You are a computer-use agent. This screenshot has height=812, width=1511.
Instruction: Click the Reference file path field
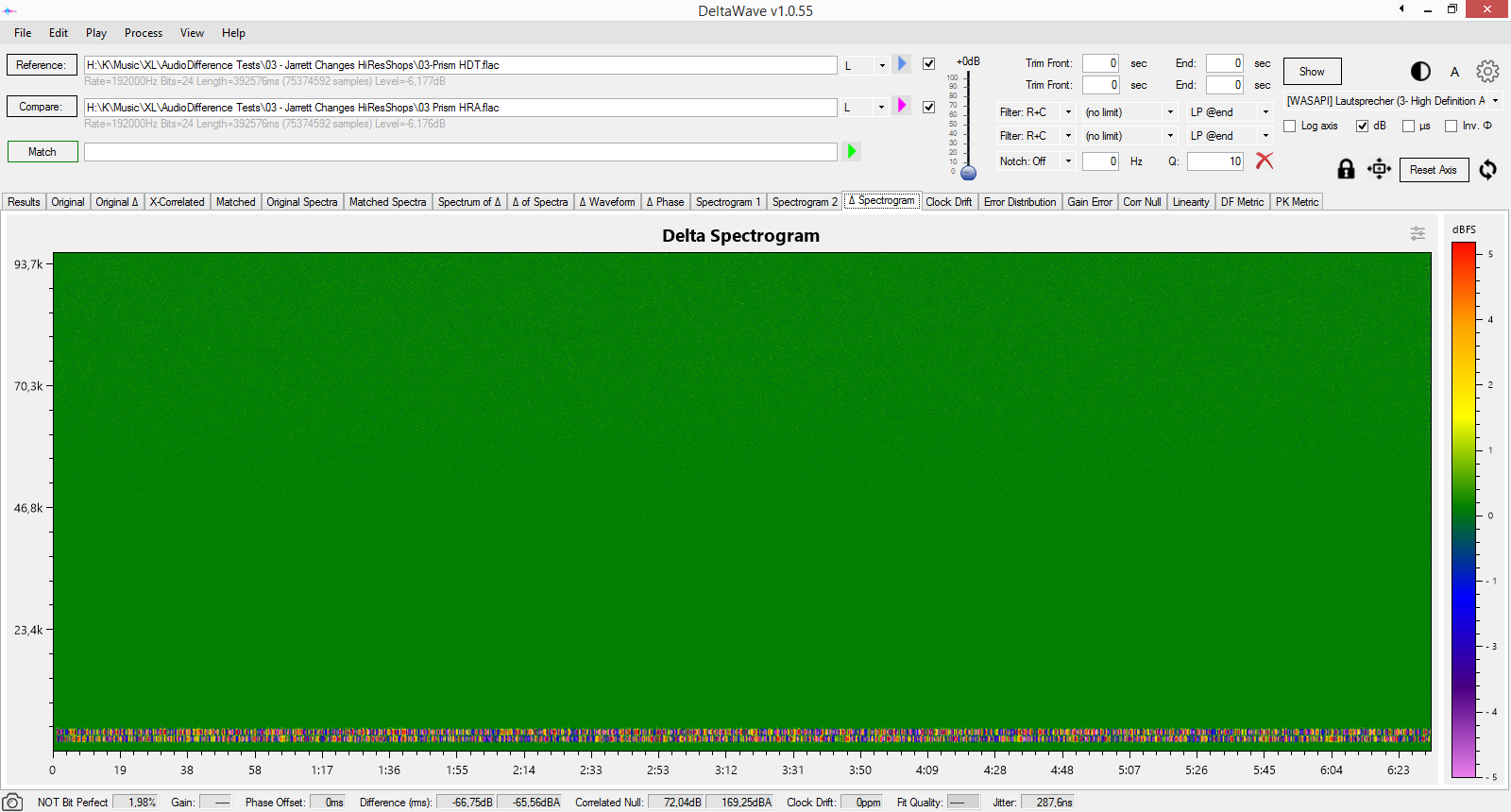click(x=460, y=65)
